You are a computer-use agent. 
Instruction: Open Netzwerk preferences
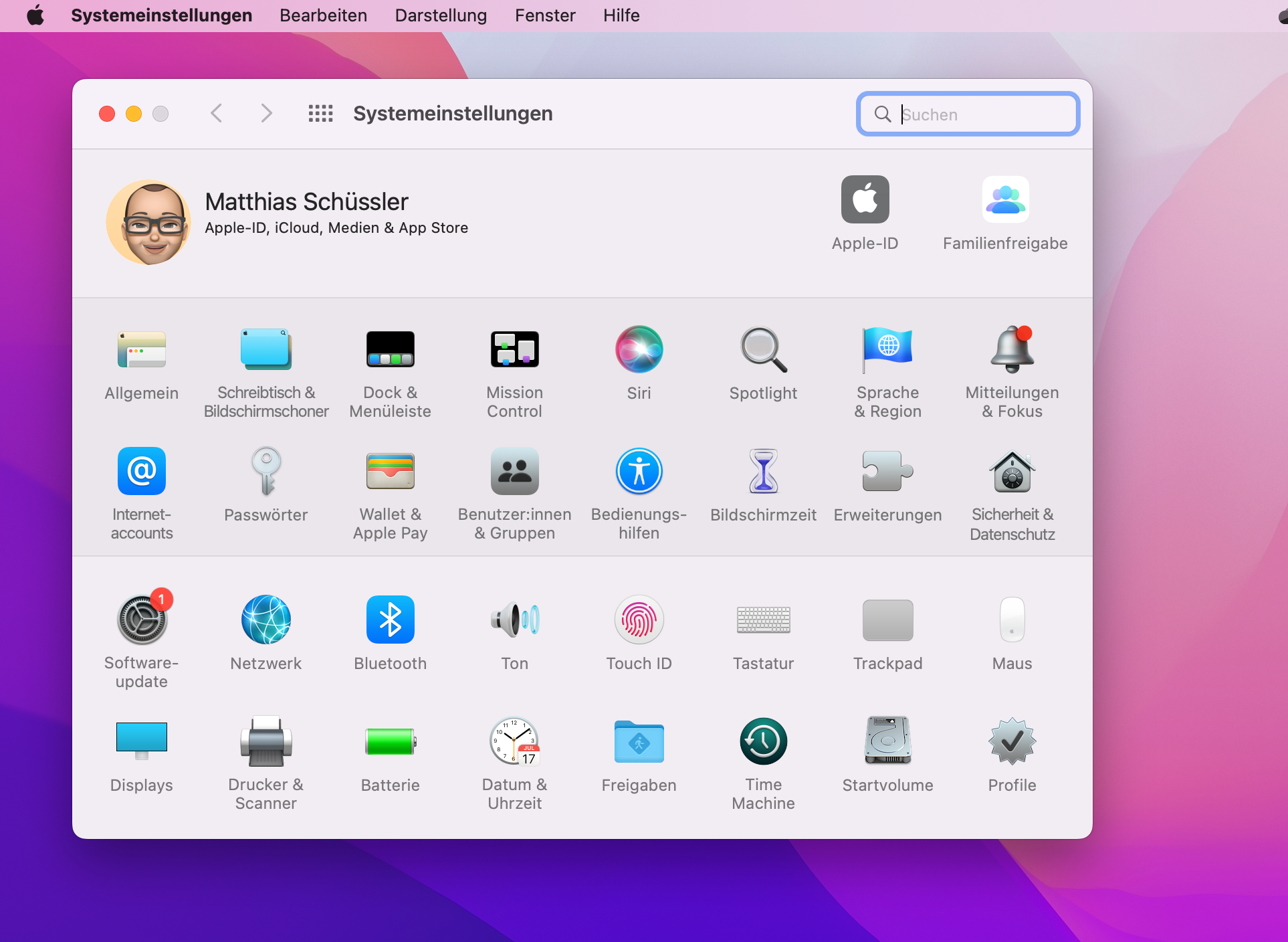tap(266, 620)
